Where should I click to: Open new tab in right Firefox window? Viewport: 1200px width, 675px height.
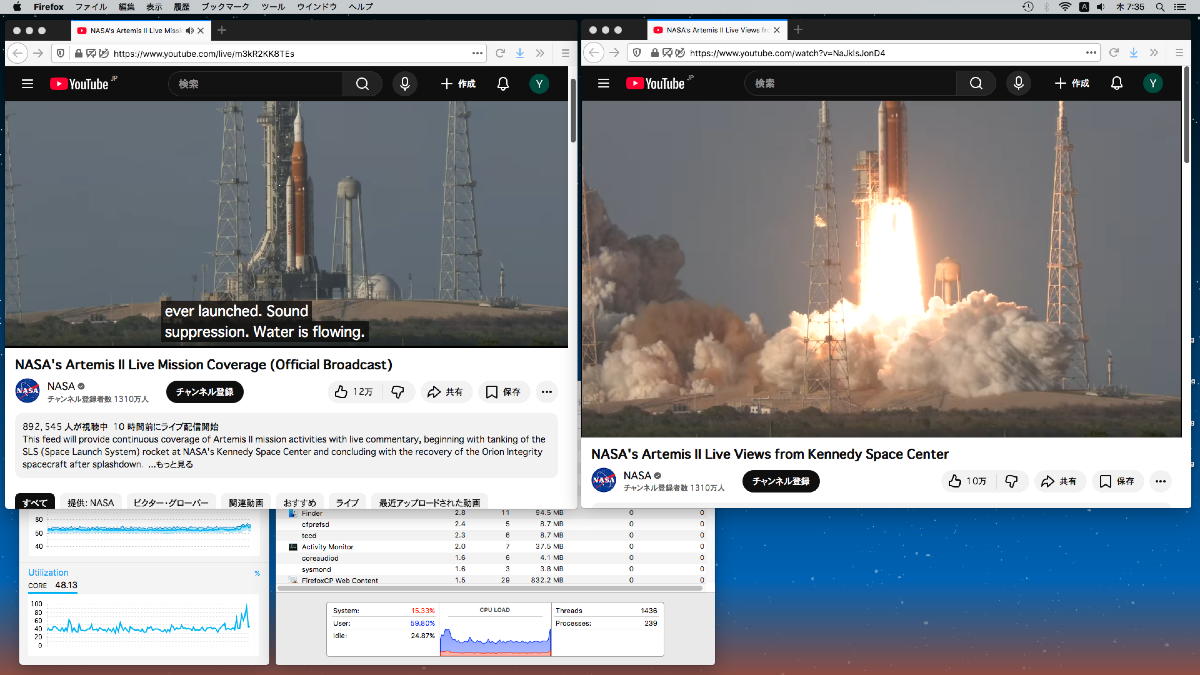[798, 29]
